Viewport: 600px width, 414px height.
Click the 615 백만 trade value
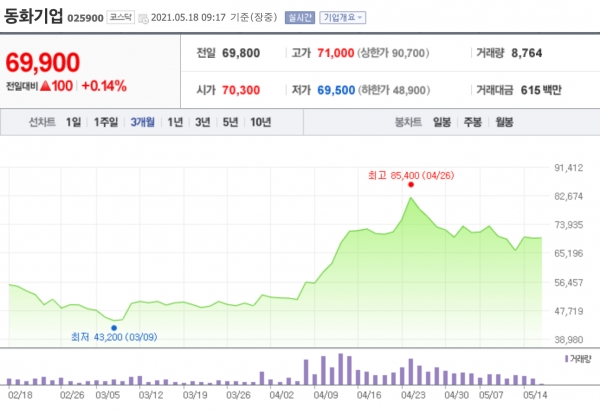pos(541,90)
